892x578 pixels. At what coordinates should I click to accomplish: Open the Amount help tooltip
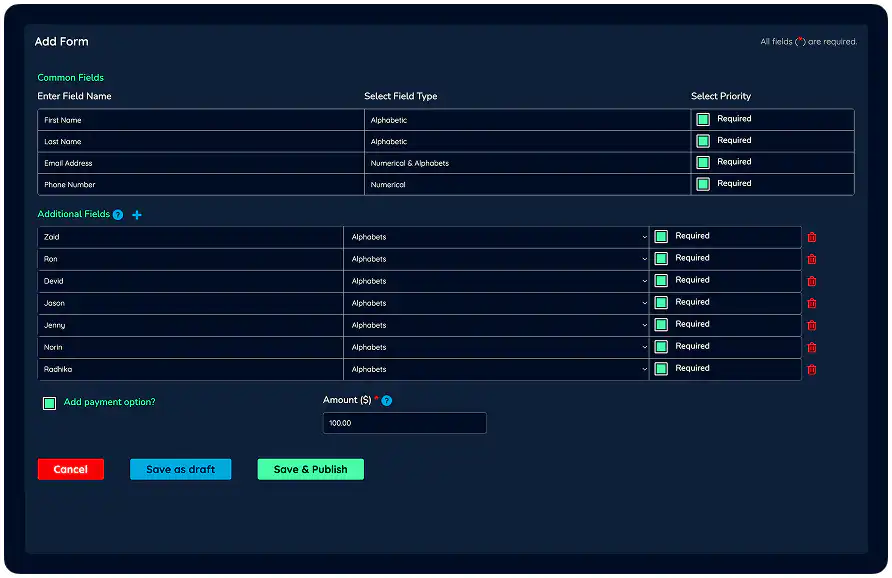coord(385,400)
